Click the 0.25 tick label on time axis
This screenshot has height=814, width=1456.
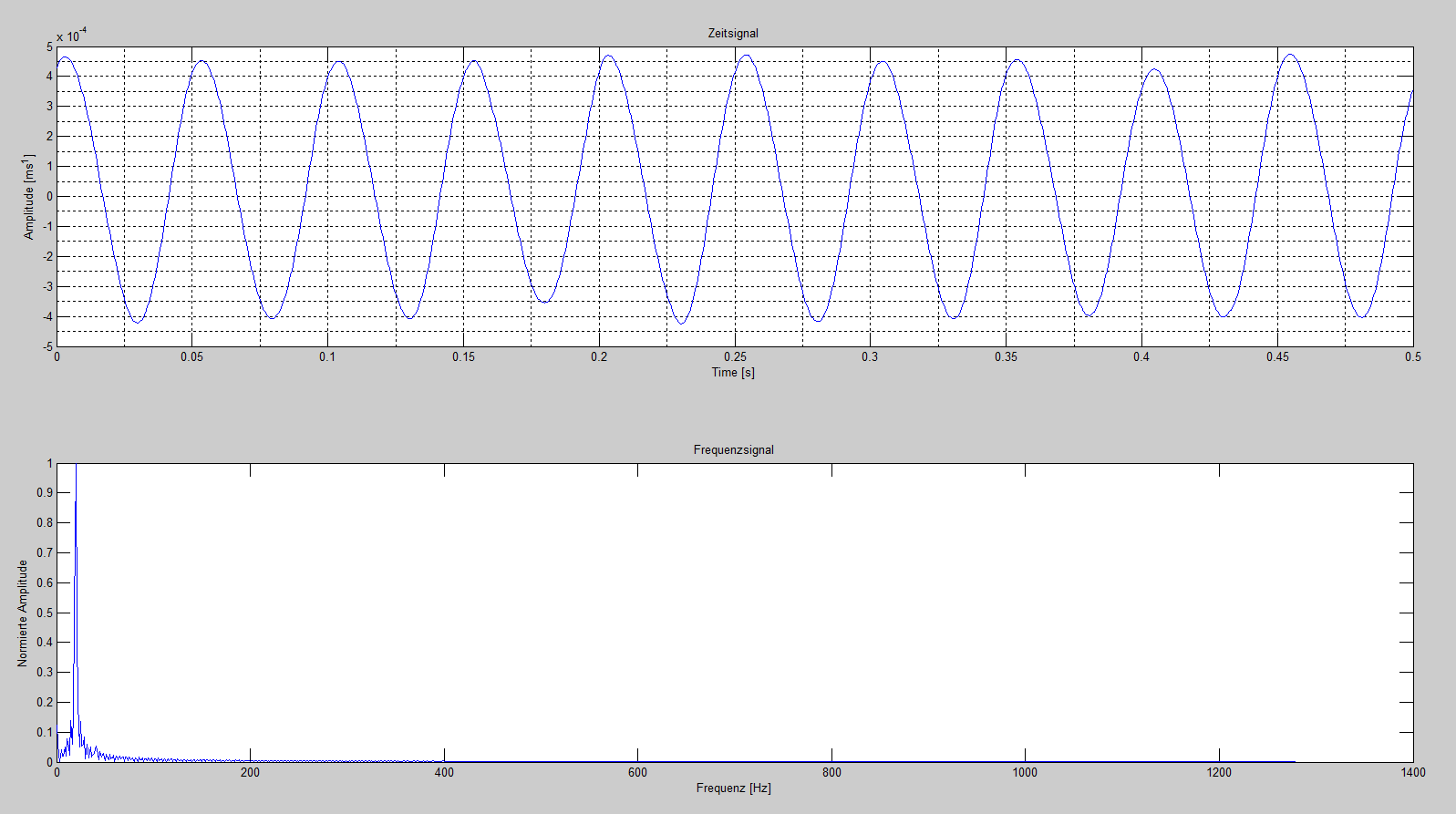pos(735,357)
